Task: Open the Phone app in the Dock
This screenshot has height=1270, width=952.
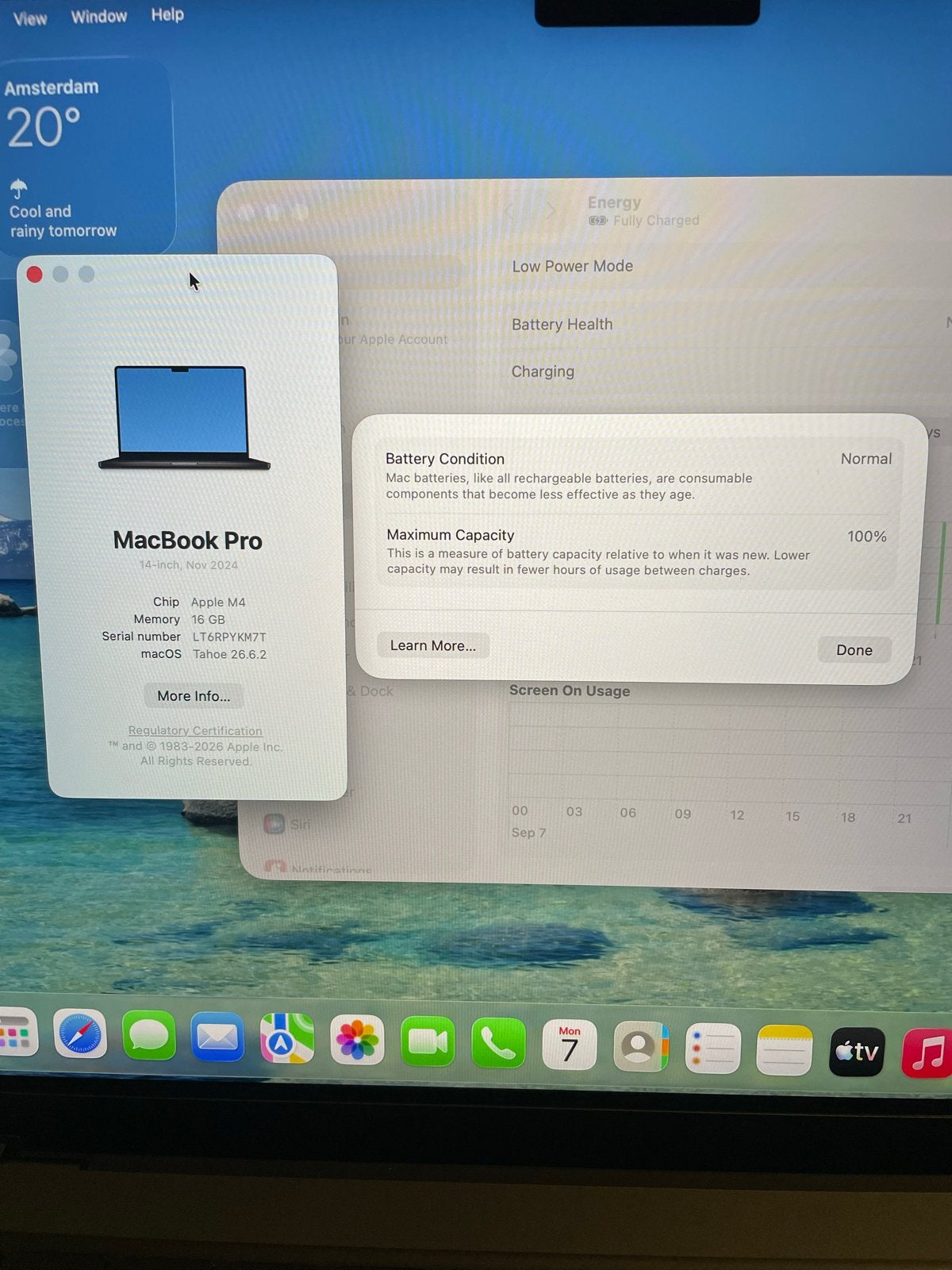Action: (x=498, y=1043)
